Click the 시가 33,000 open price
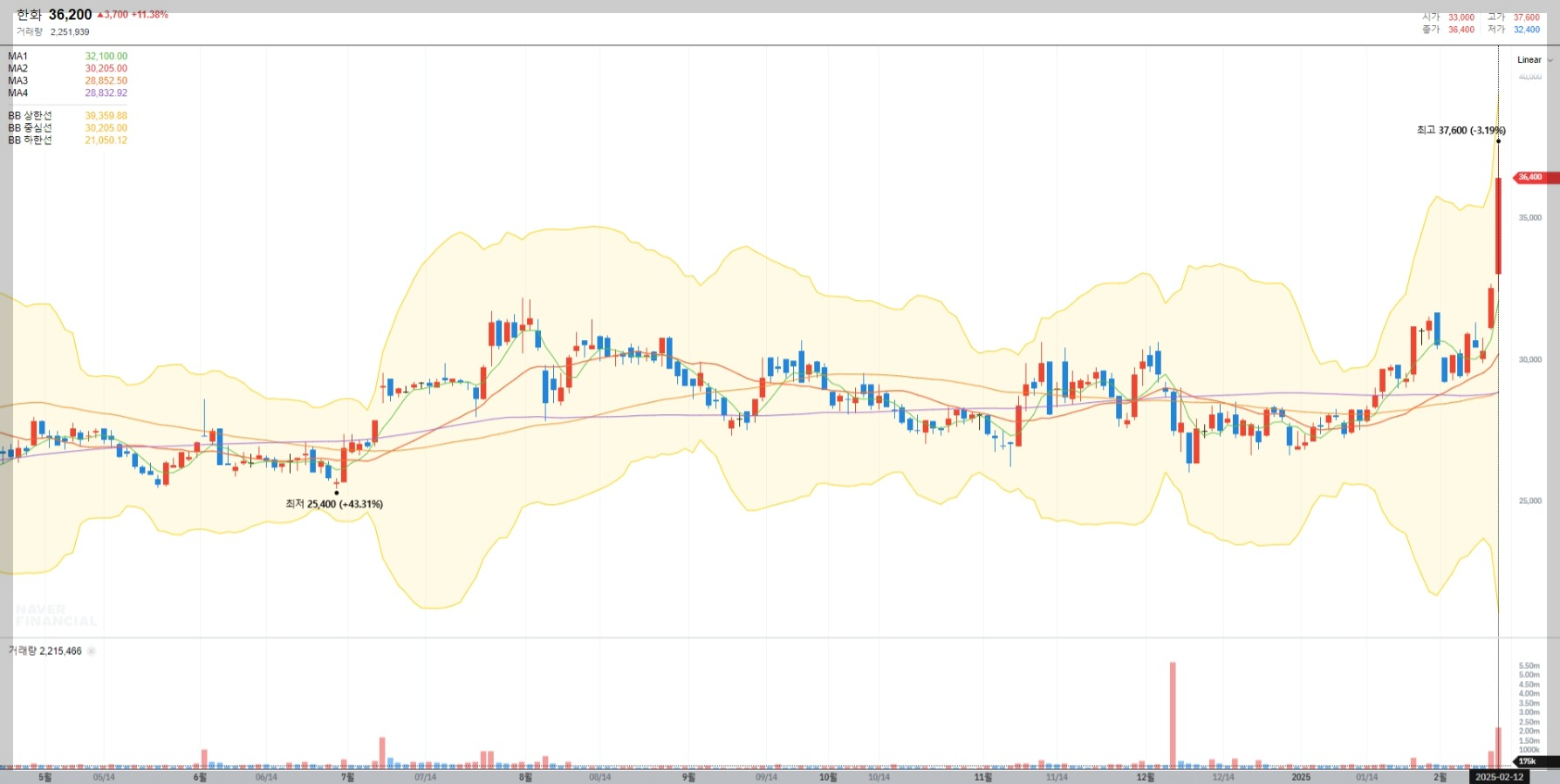This screenshot has height=784, width=1560. [x=1448, y=17]
